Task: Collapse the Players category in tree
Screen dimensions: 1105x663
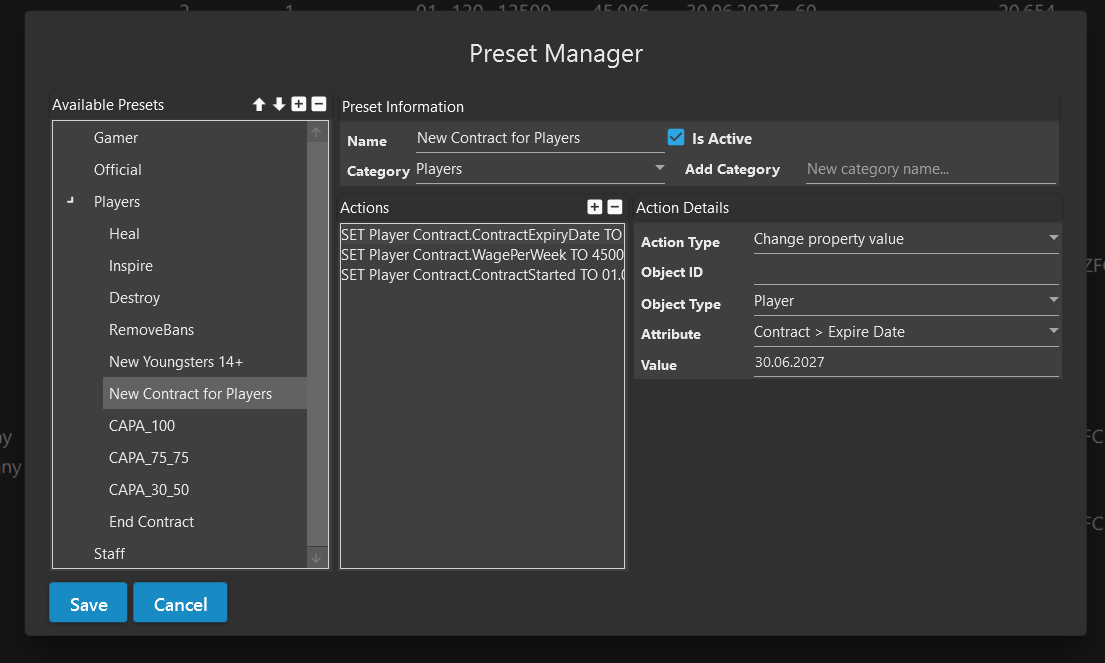Action: (70, 202)
